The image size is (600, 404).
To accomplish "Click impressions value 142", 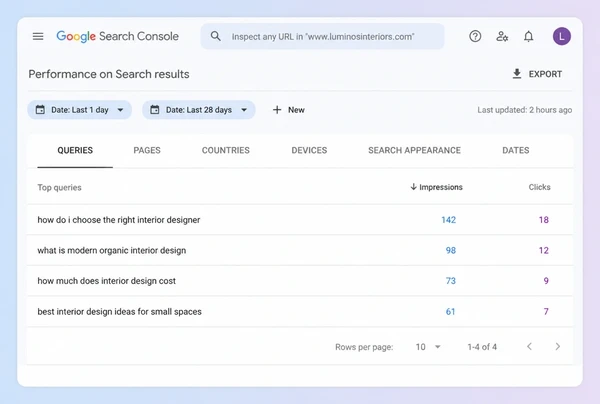I will pos(448,220).
